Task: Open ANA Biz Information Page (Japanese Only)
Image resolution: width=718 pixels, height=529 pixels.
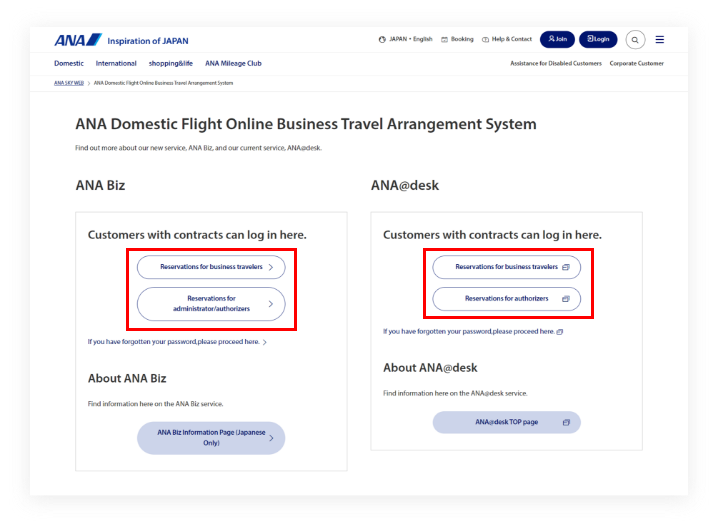Action: click(x=210, y=437)
